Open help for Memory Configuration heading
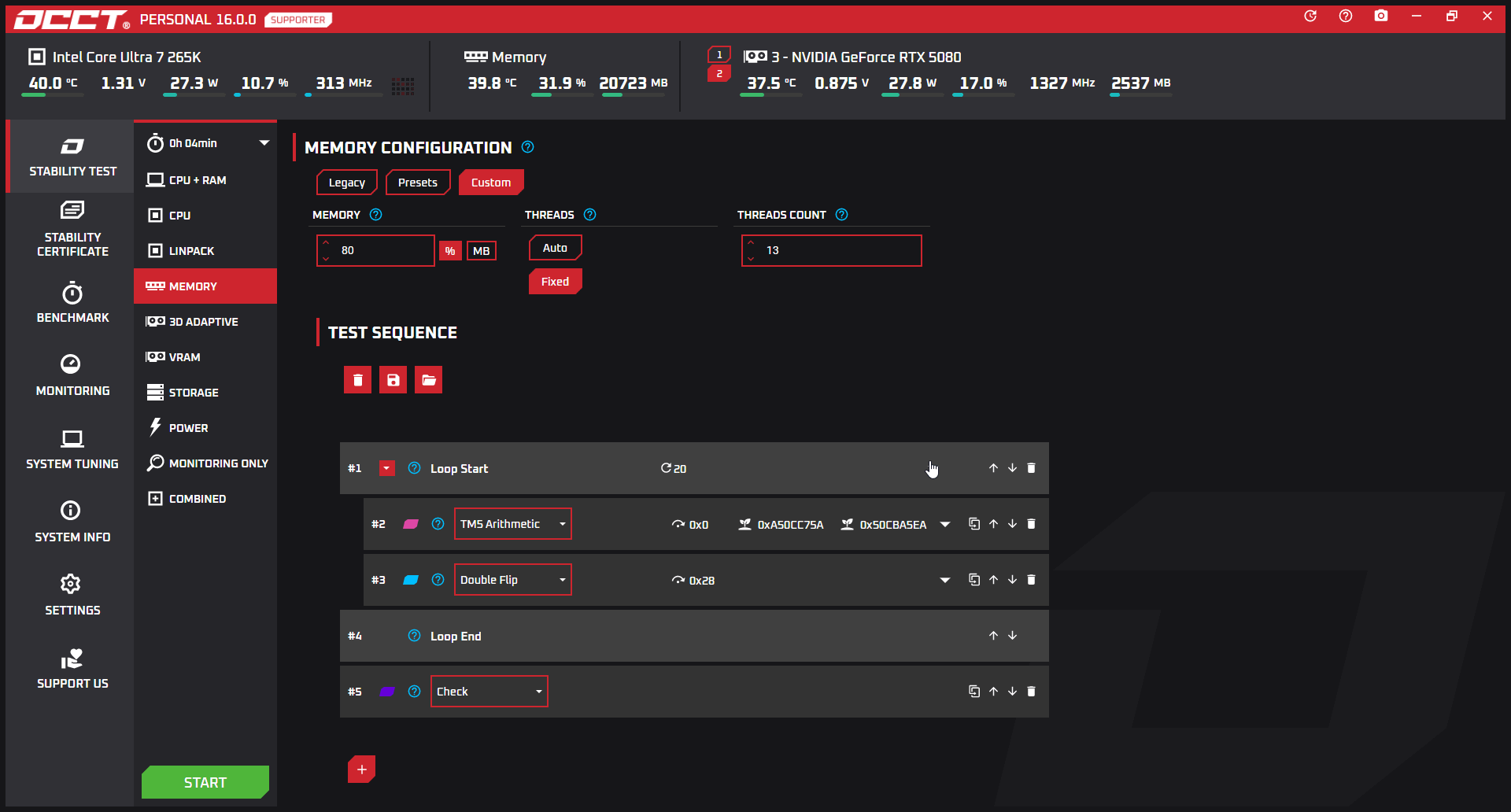The width and height of the screenshot is (1511, 812). click(x=528, y=147)
